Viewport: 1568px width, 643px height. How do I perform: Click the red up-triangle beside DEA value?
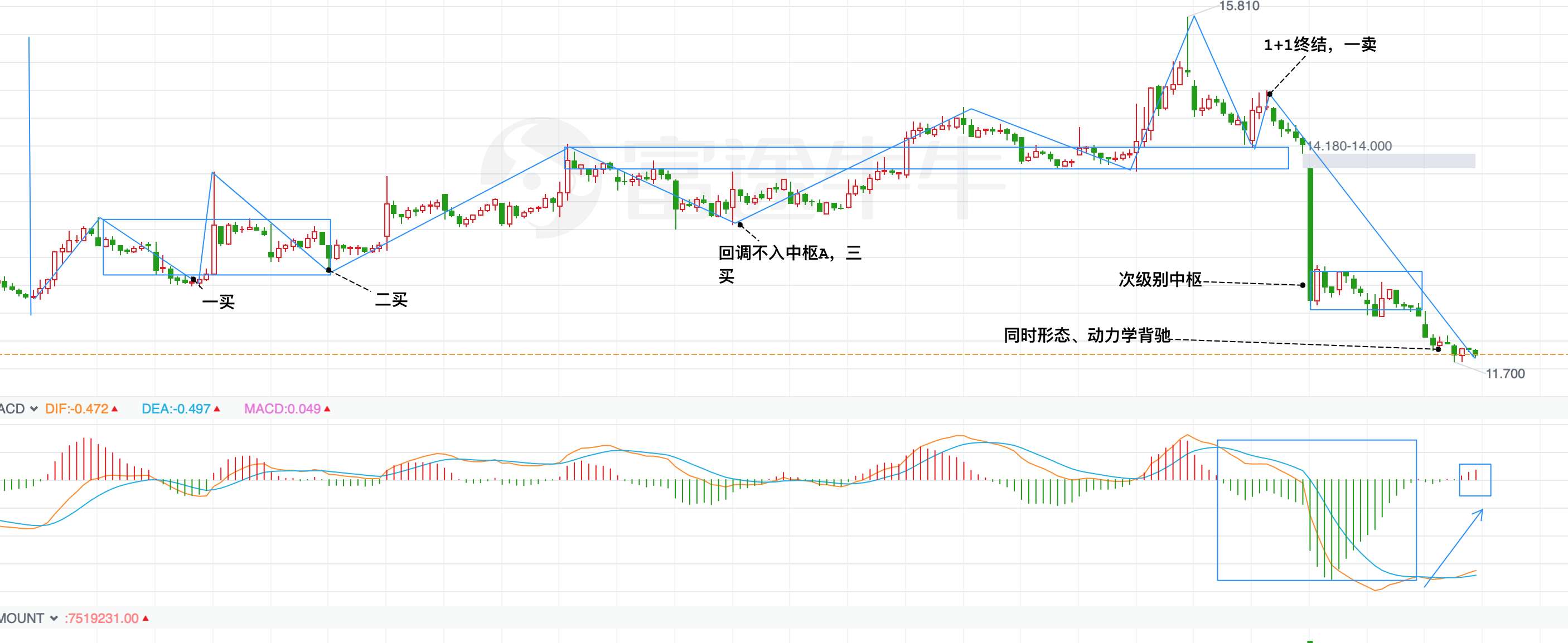(x=217, y=409)
